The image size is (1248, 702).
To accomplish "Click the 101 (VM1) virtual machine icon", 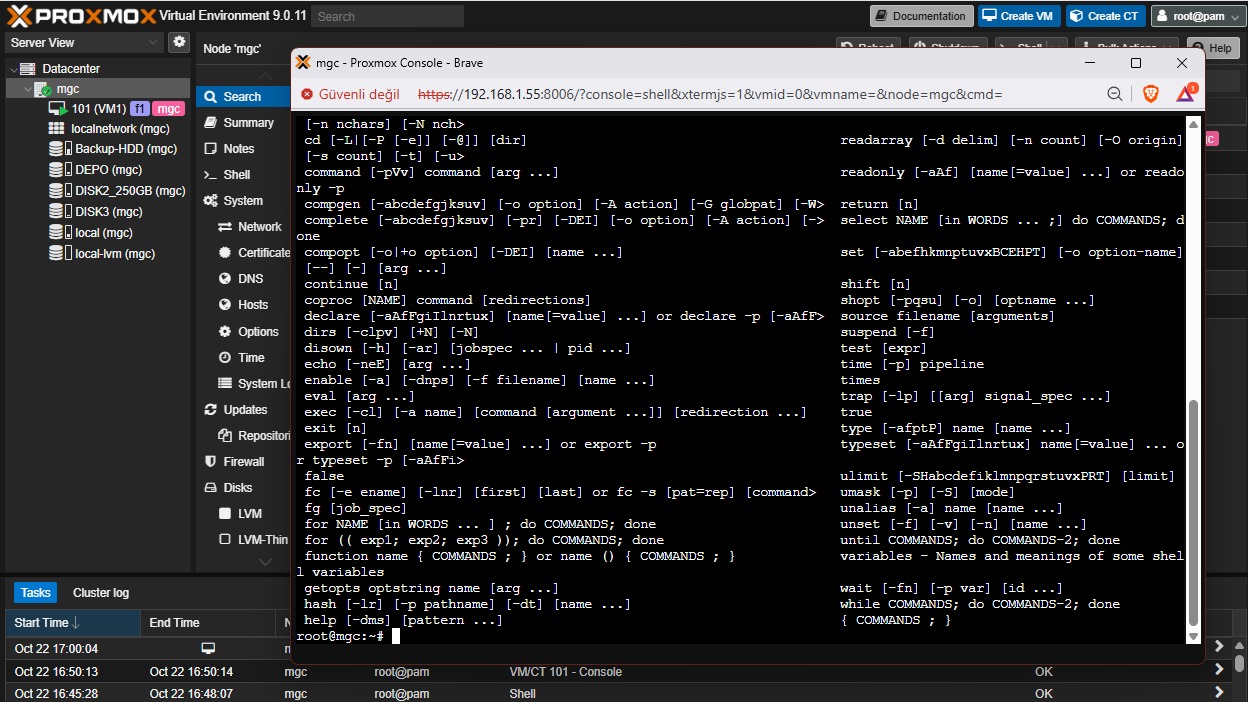I will pyautogui.click(x=58, y=108).
